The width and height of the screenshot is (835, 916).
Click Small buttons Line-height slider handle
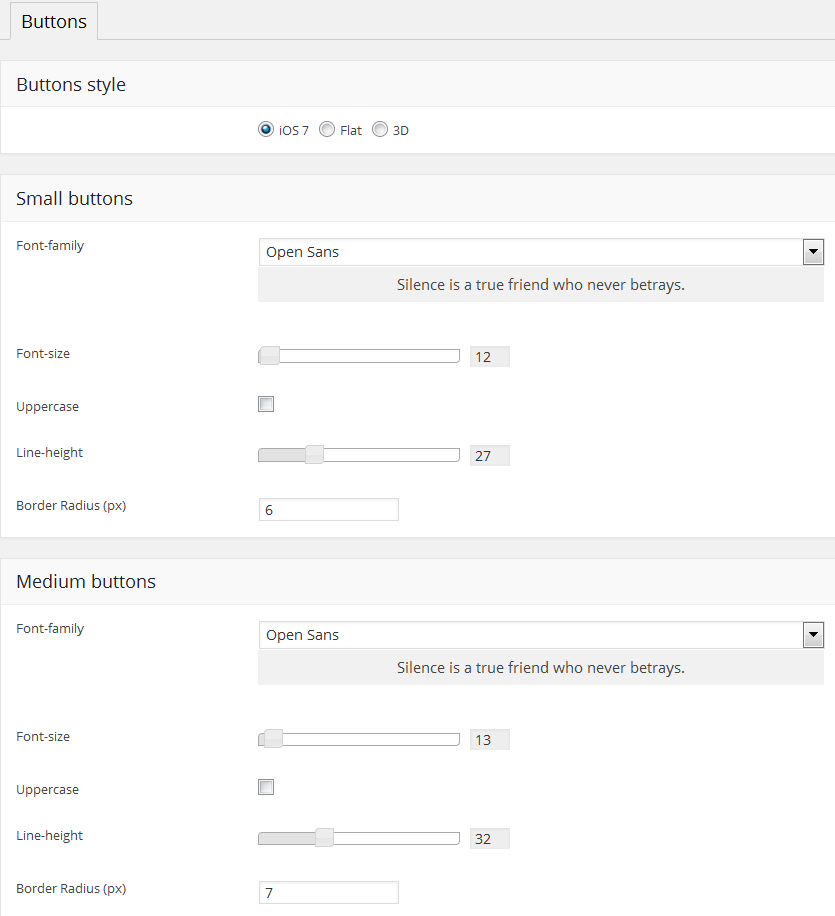[x=314, y=455]
